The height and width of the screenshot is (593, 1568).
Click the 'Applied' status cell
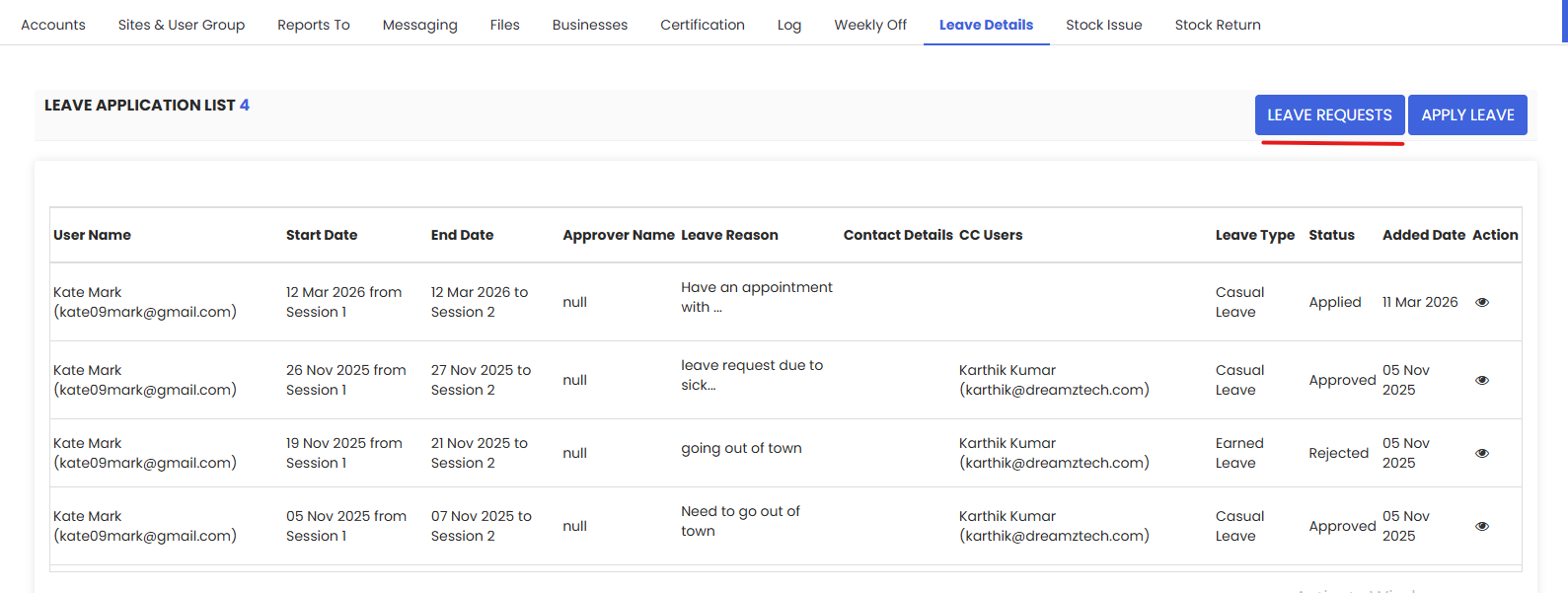(x=1335, y=302)
